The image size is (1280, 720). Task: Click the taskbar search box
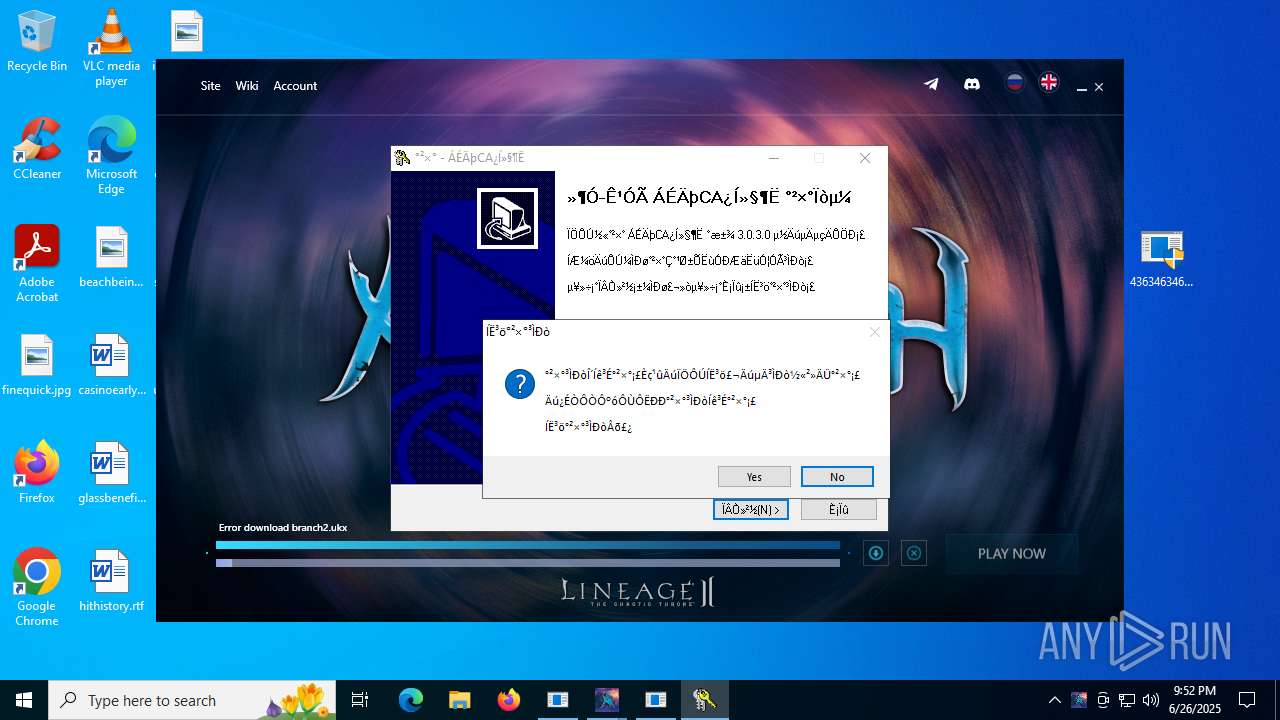tap(193, 700)
